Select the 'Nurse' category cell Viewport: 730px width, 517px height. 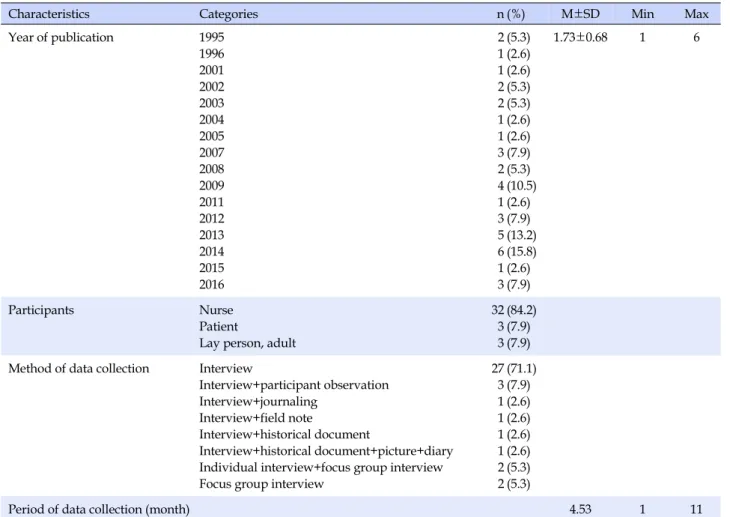[x=216, y=310]
